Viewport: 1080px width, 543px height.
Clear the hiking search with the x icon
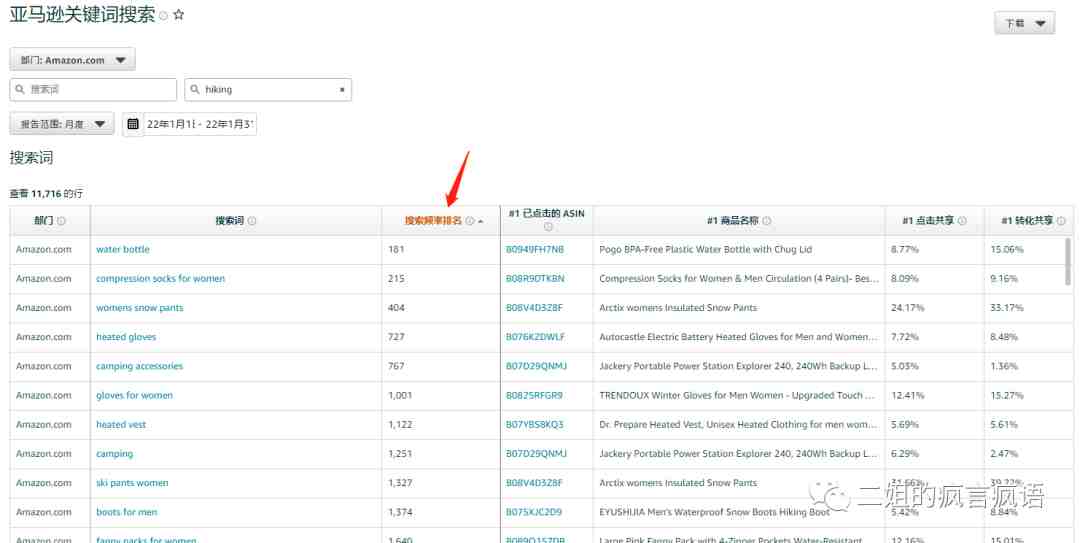[342, 90]
